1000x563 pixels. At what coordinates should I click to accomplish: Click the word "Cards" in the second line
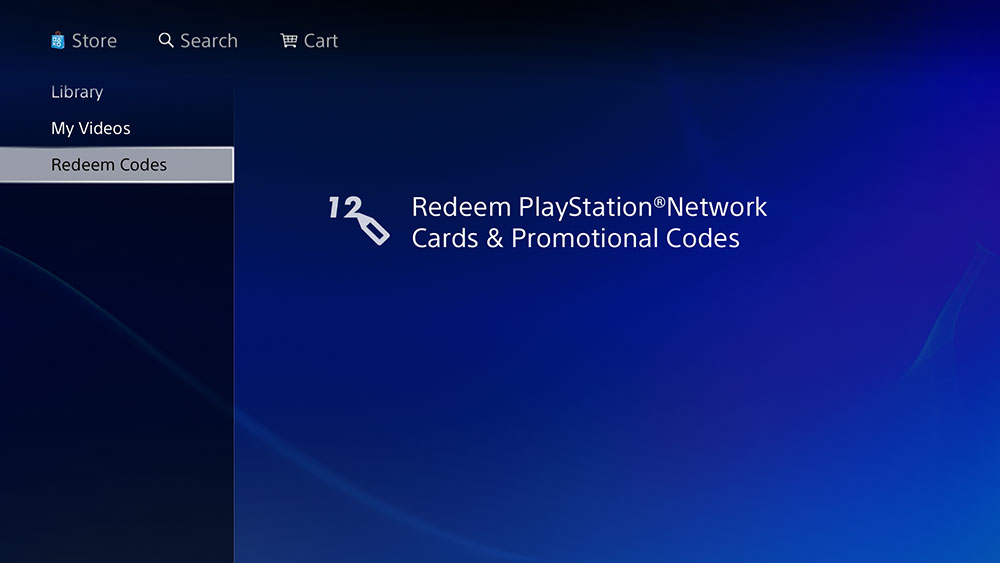click(445, 238)
